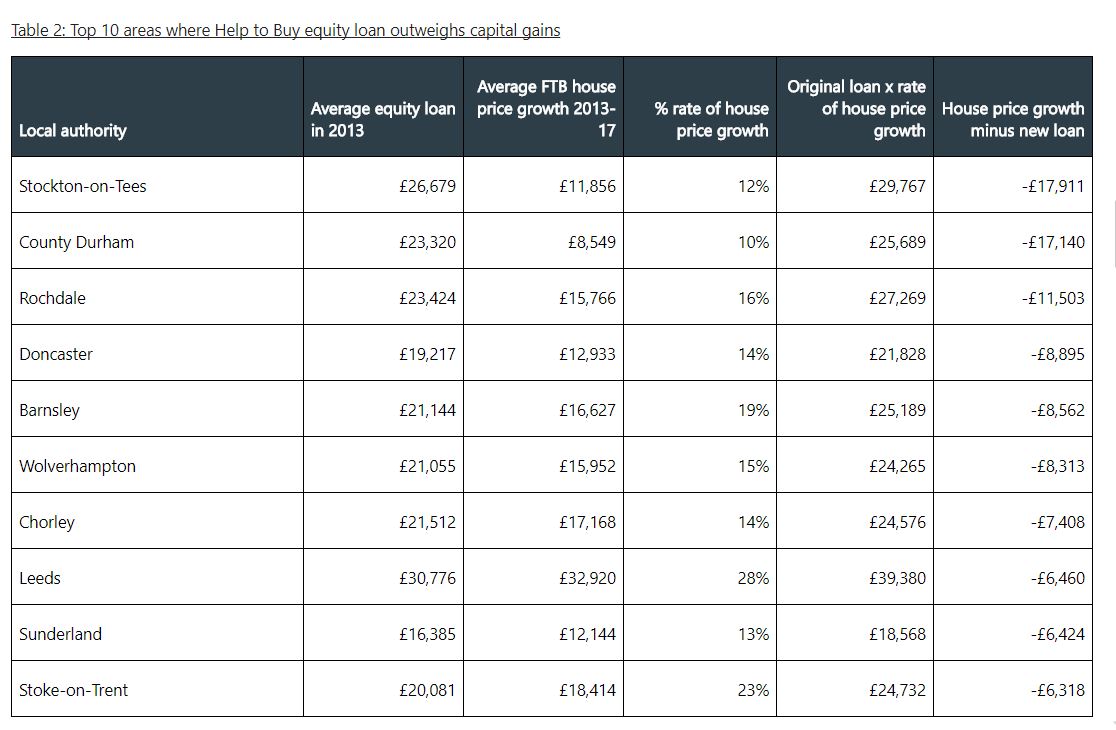
Task: Click Doncaster's £19,217 equity loan value
Action: [427, 354]
